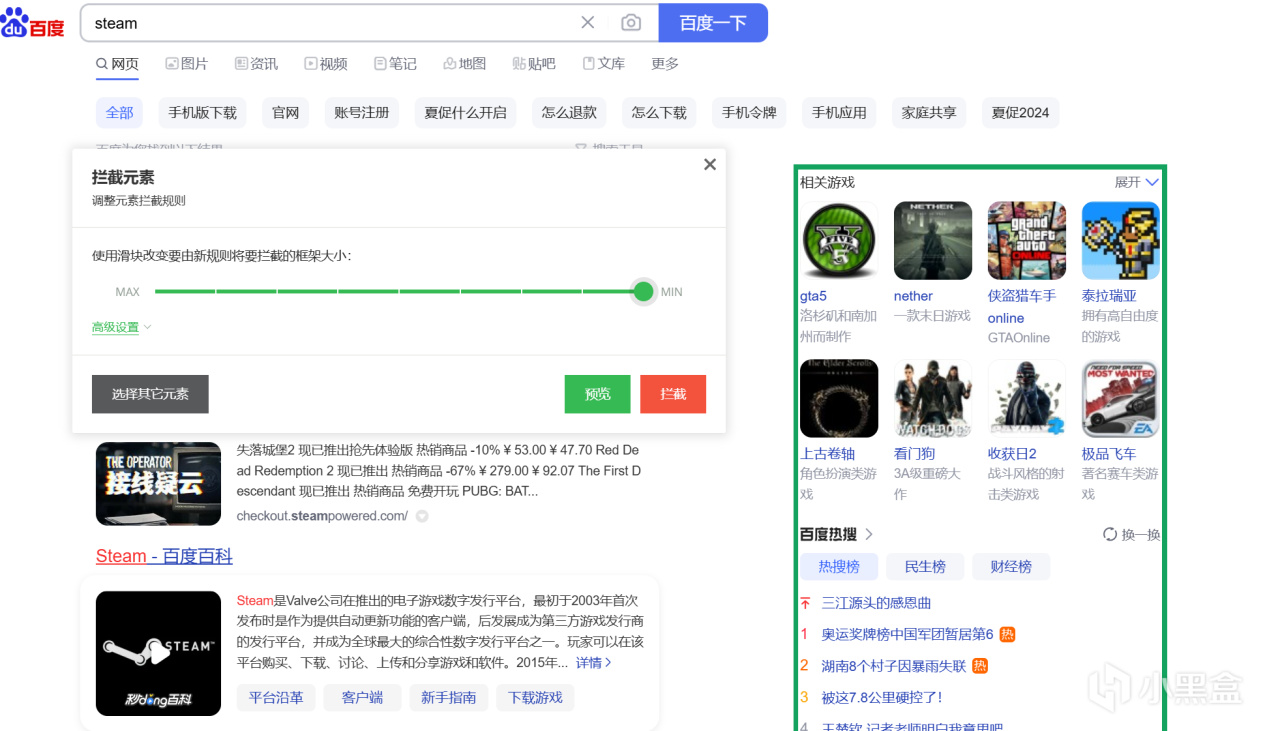
Task: Open hot search 三江源头的感恩曲
Action: [876, 603]
